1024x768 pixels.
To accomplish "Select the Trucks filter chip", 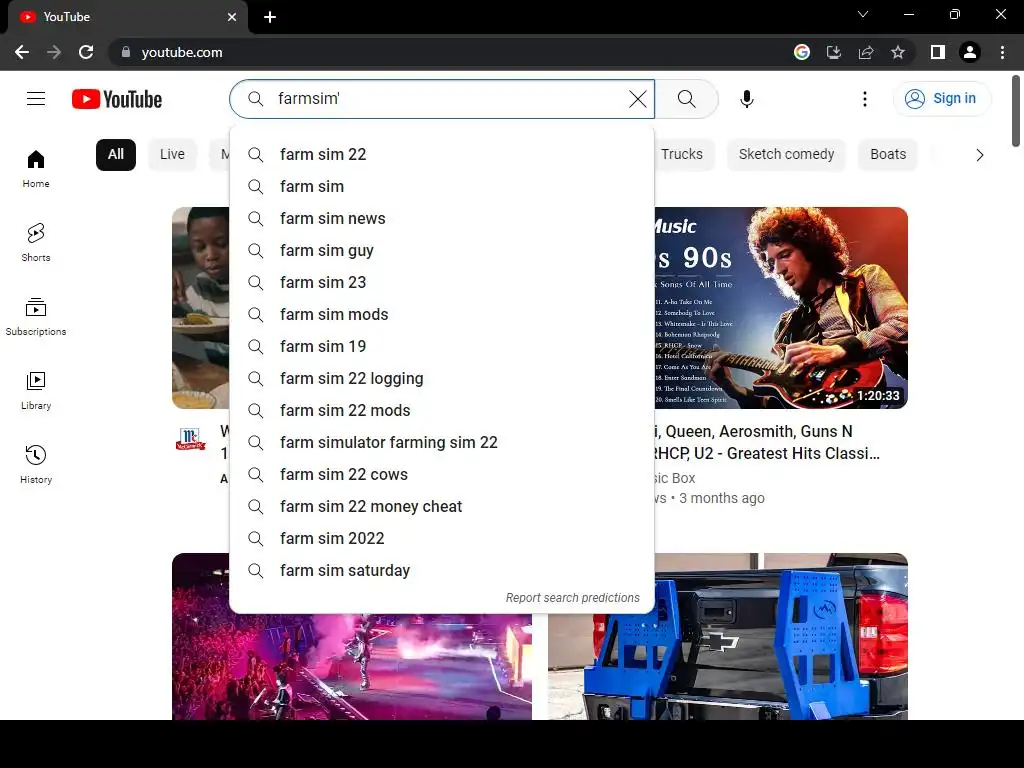I will click(682, 155).
